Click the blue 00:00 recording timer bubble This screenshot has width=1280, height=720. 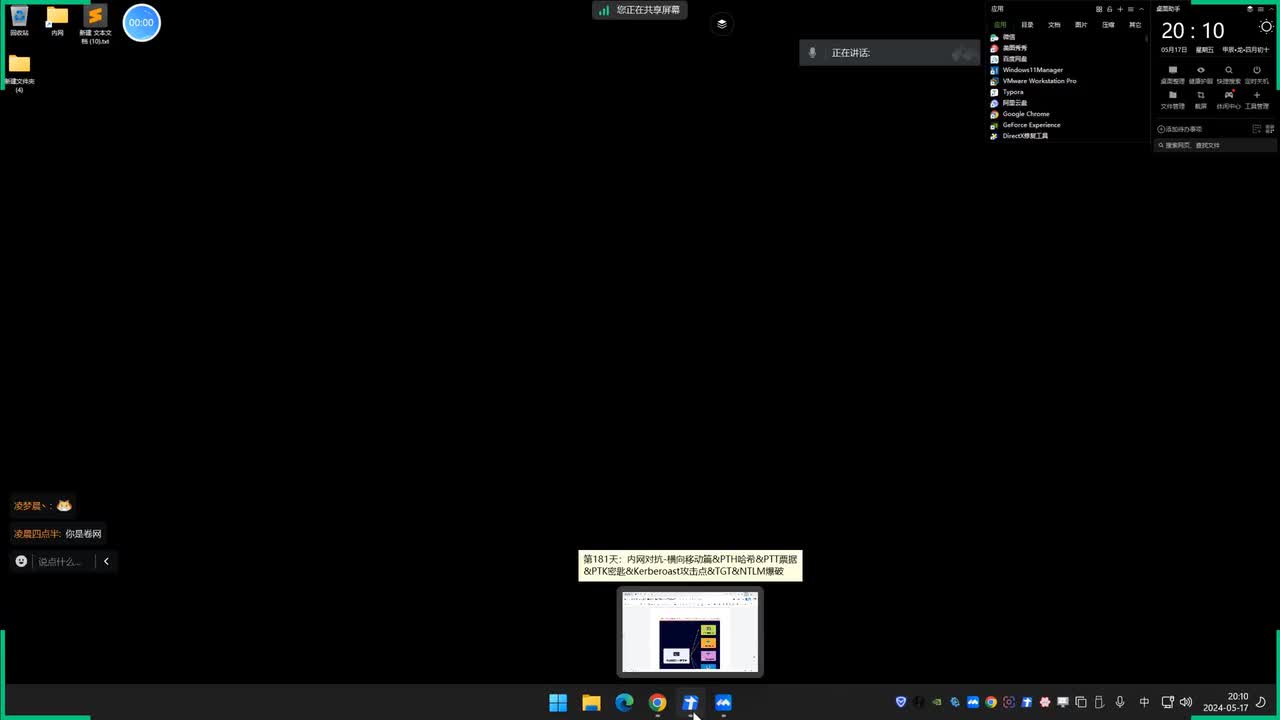[x=141, y=22]
